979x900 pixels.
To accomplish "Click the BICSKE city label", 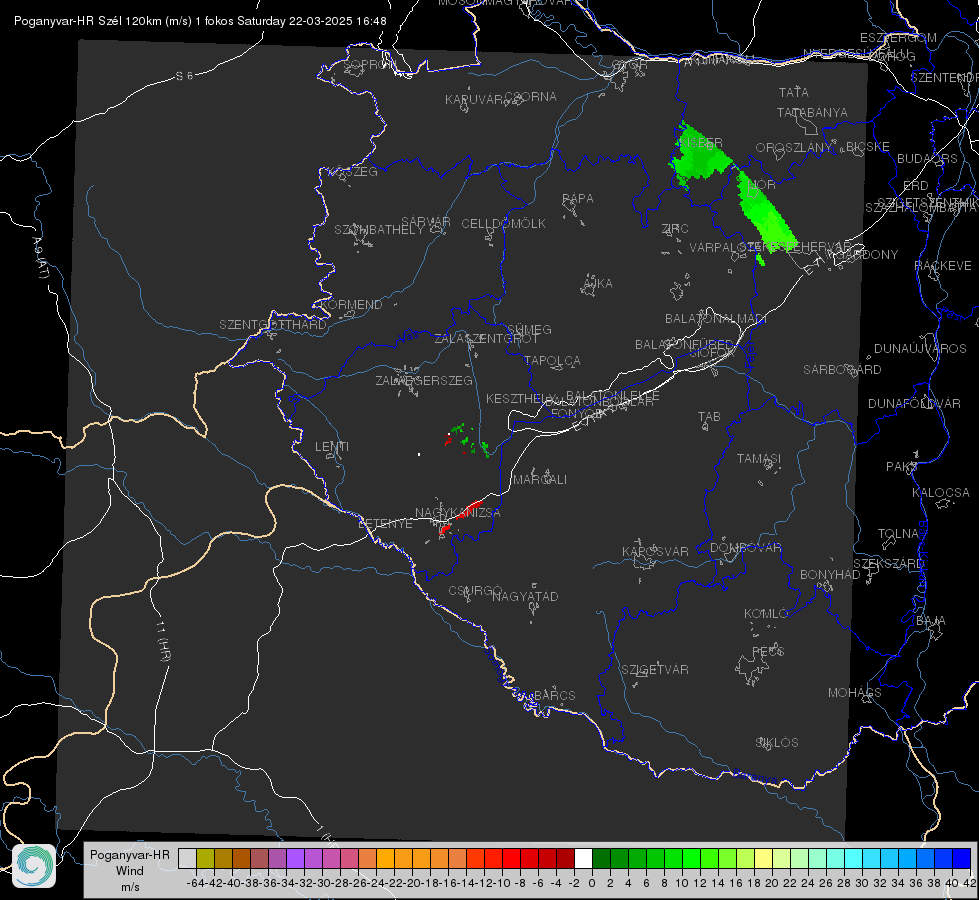I will click(x=868, y=147).
